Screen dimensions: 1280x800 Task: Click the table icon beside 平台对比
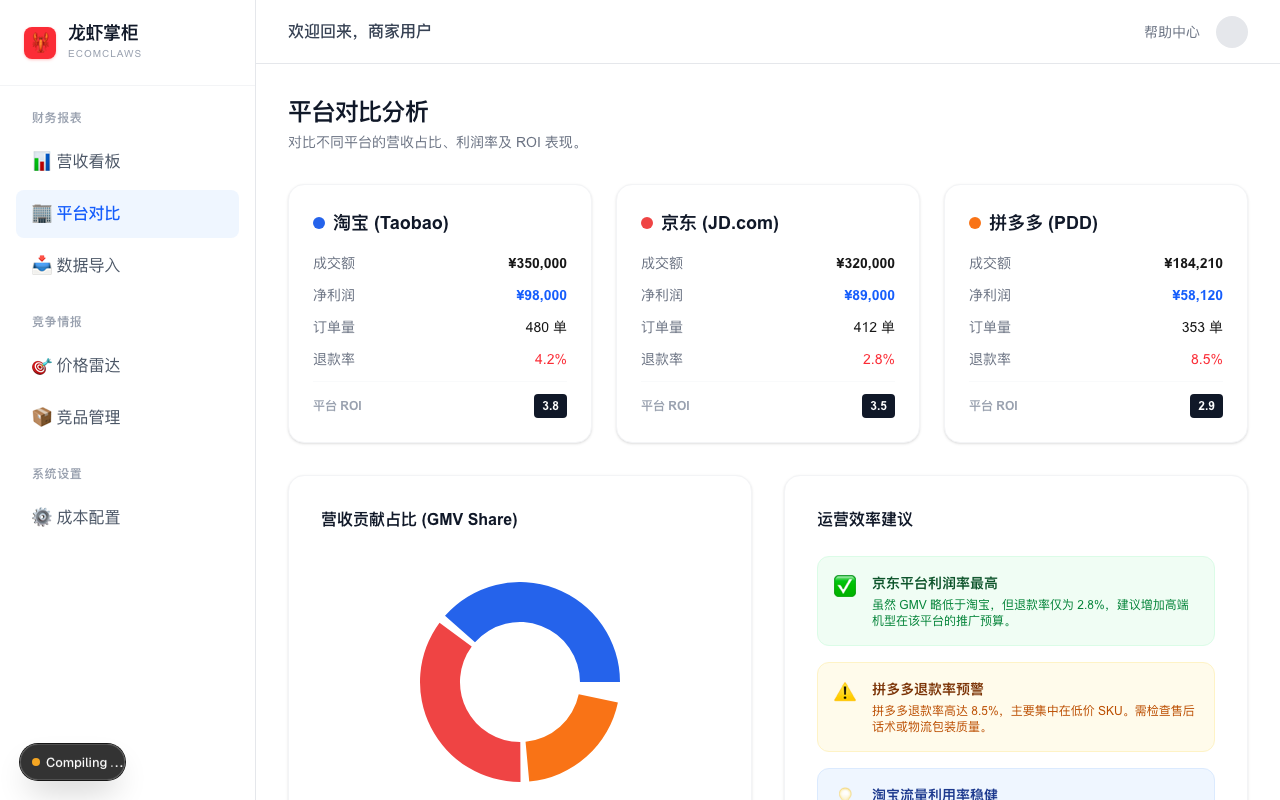(41, 213)
